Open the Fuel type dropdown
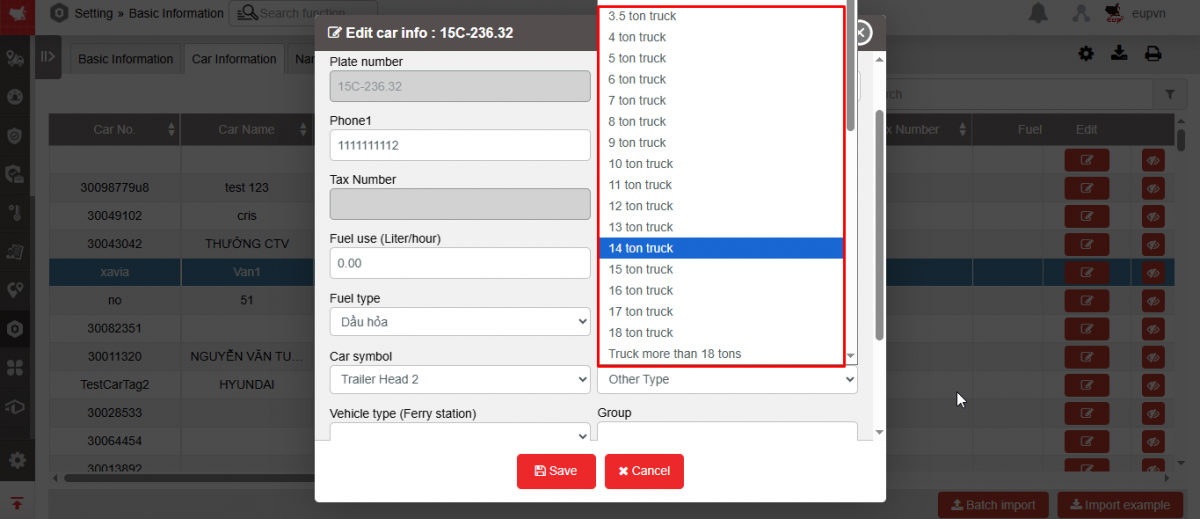This screenshot has width=1200, height=519. tap(459, 322)
